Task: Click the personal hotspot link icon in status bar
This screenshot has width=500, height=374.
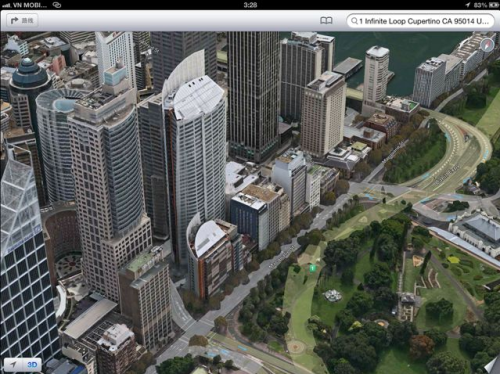Action: pos(57,5)
